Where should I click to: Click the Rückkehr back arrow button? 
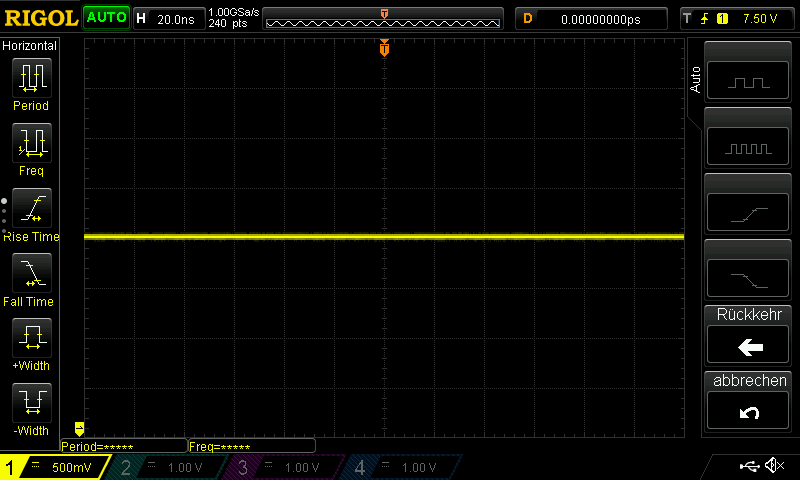coord(748,345)
